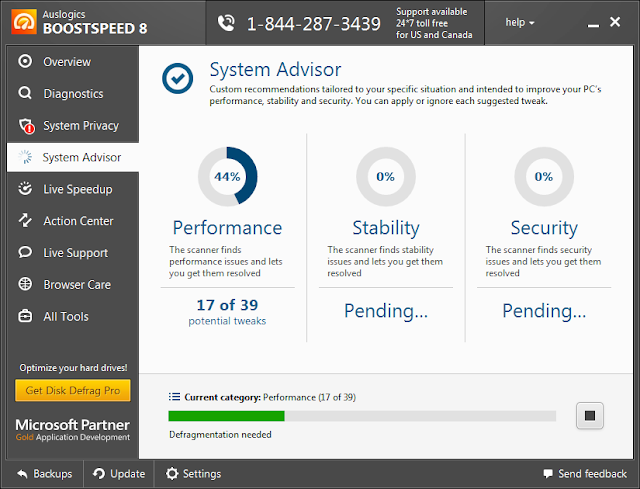Click the Update label in bottom bar
The height and width of the screenshot is (489, 640).
(128, 473)
